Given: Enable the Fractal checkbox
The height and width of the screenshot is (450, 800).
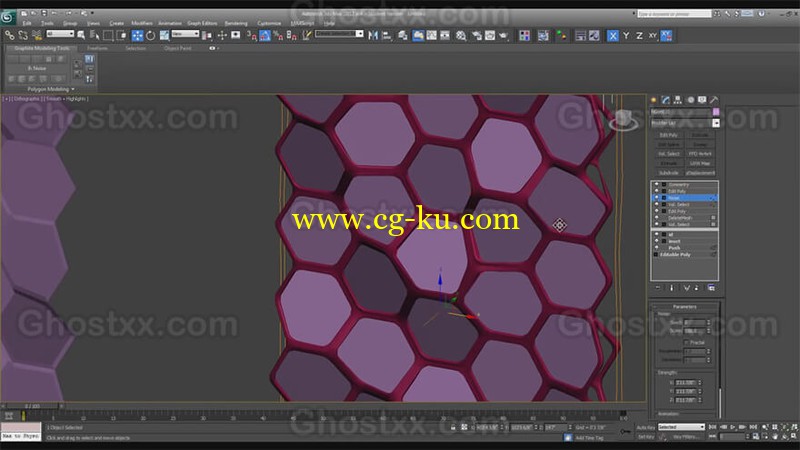Looking at the screenshot, I should click(x=686, y=342).
